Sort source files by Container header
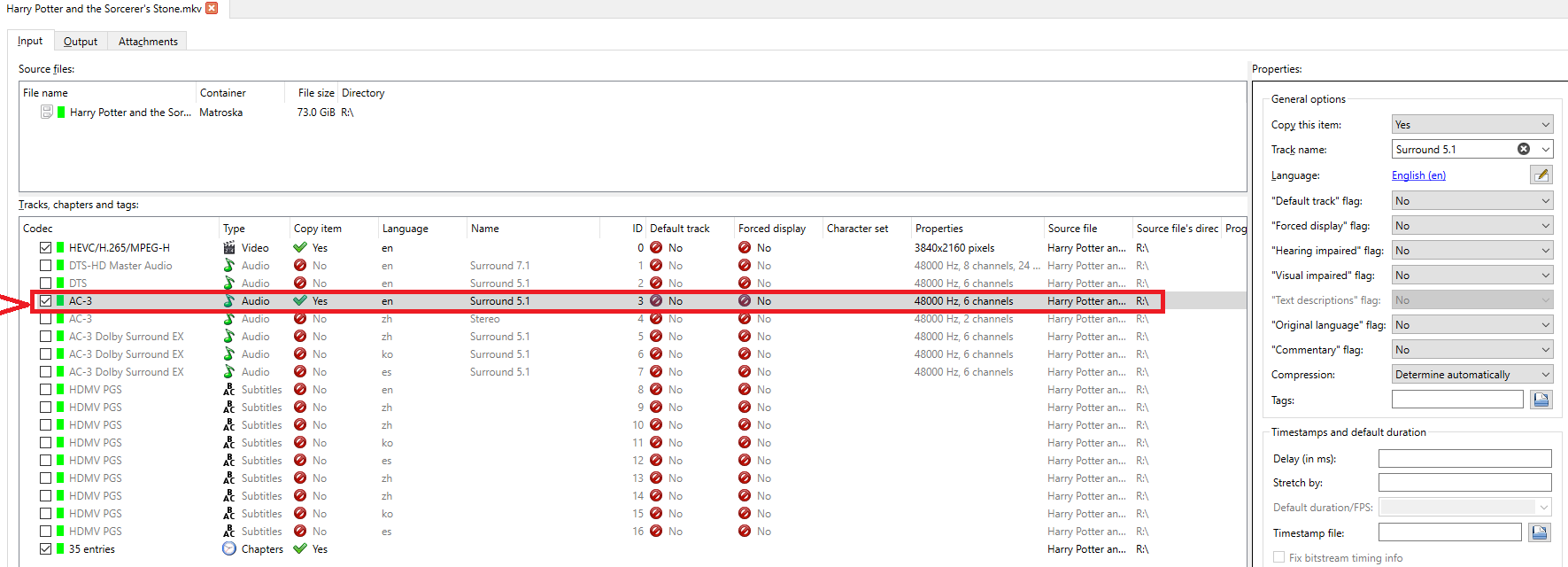This screenshot has height=567, width=1568. coord(240,93)
